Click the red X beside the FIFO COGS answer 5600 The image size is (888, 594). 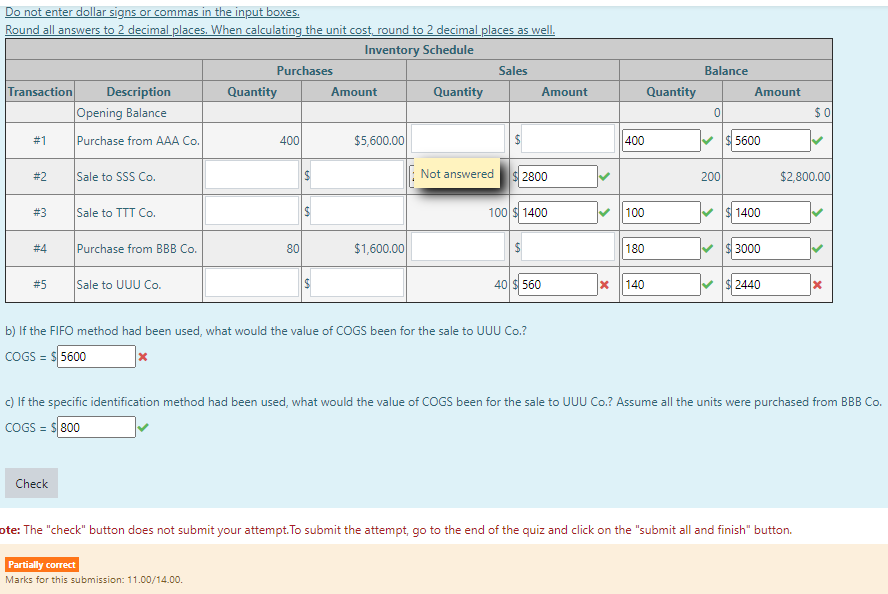pos(142,355)
